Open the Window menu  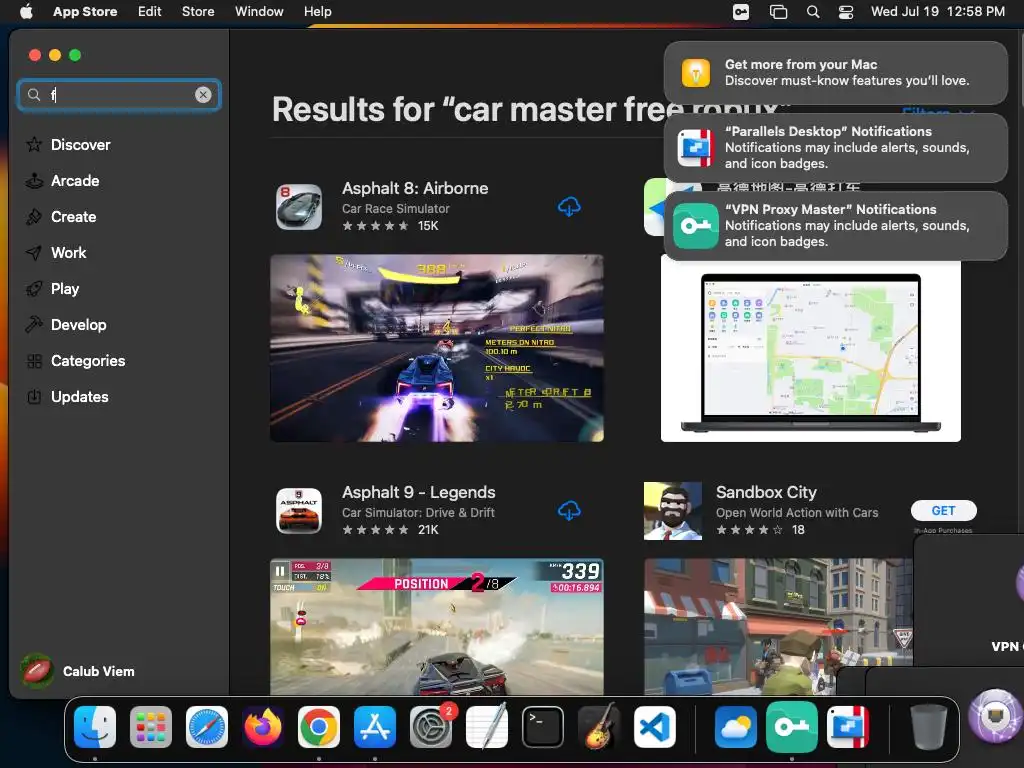point(259,11)
